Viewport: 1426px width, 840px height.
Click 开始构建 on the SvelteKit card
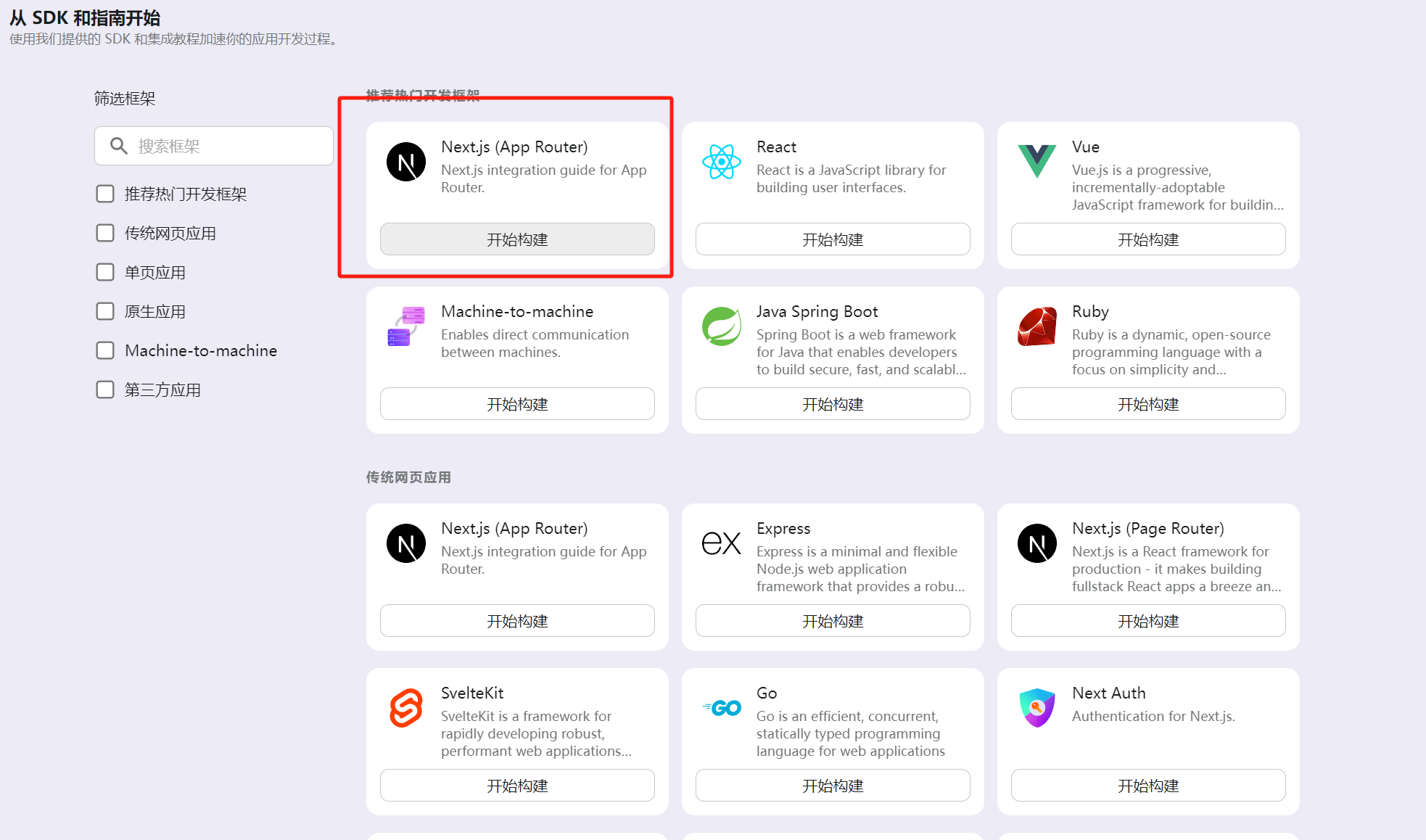(517, 786)
